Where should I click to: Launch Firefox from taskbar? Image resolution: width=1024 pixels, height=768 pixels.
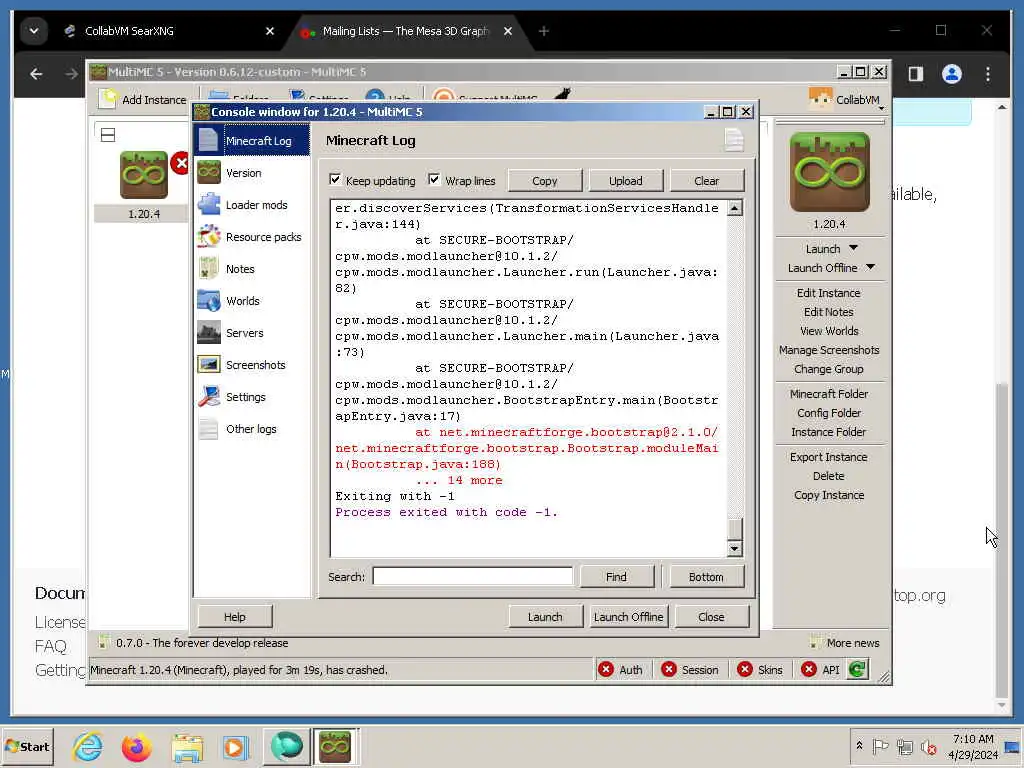click(x=136, y=746)
